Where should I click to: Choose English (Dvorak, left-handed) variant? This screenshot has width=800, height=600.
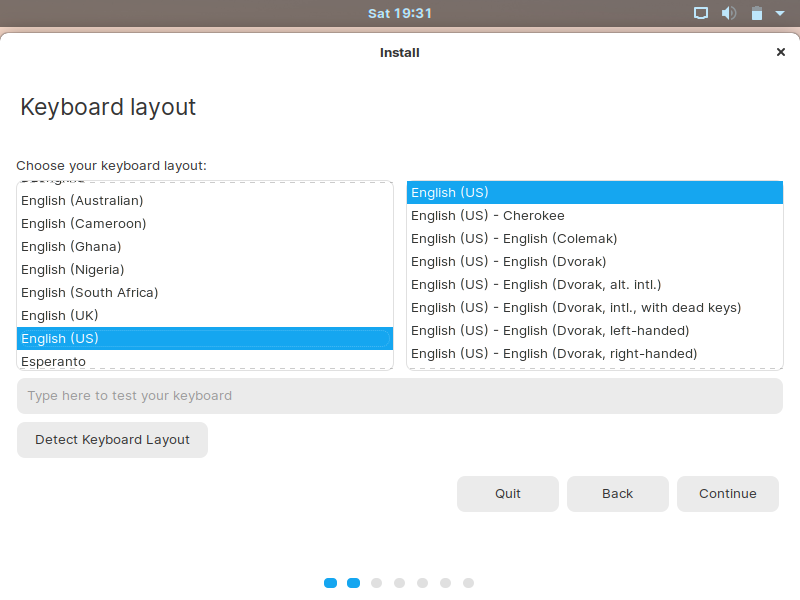[x=594, y=330]
